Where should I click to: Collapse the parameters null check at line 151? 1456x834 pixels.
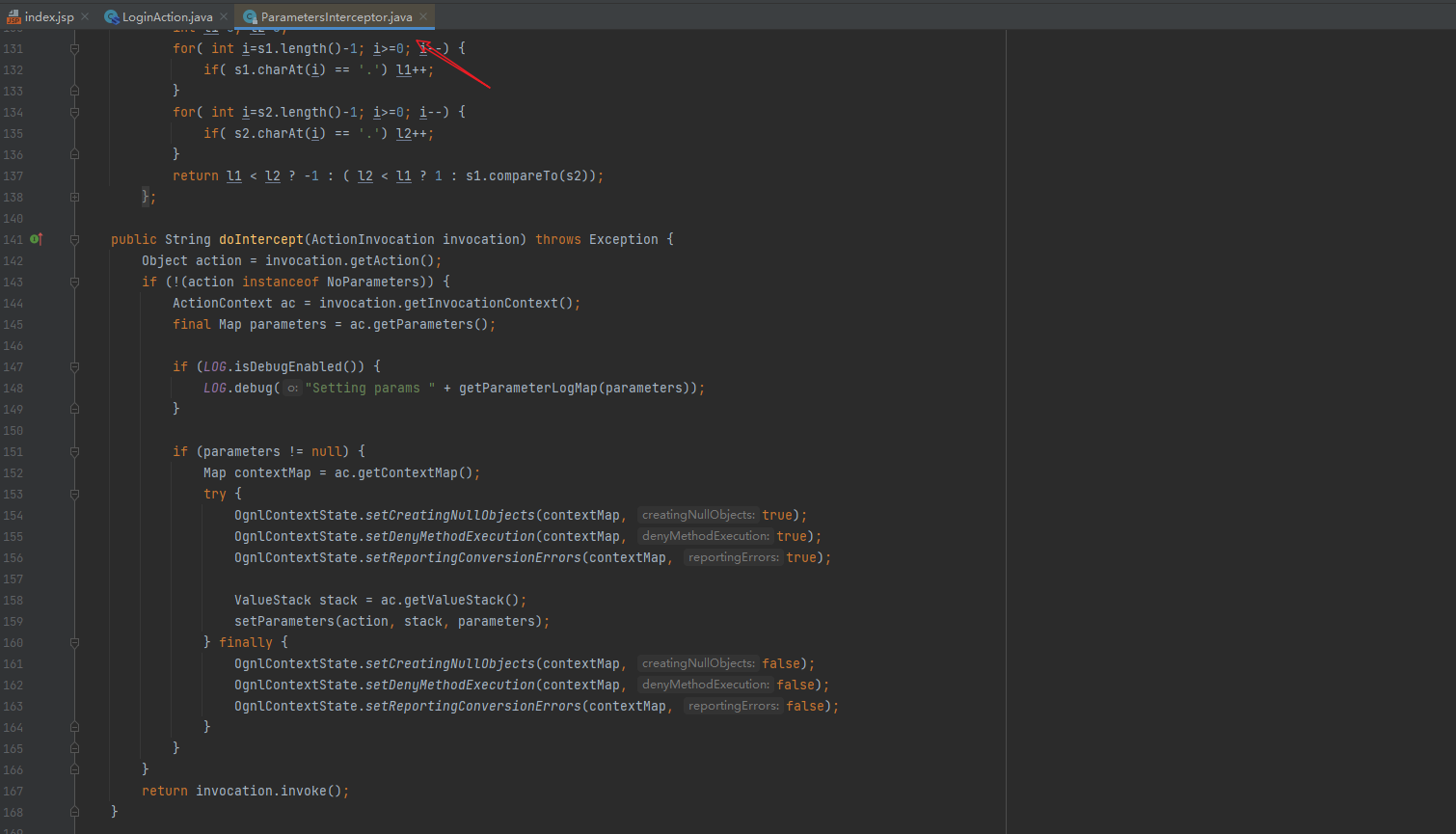click(74, 451)
